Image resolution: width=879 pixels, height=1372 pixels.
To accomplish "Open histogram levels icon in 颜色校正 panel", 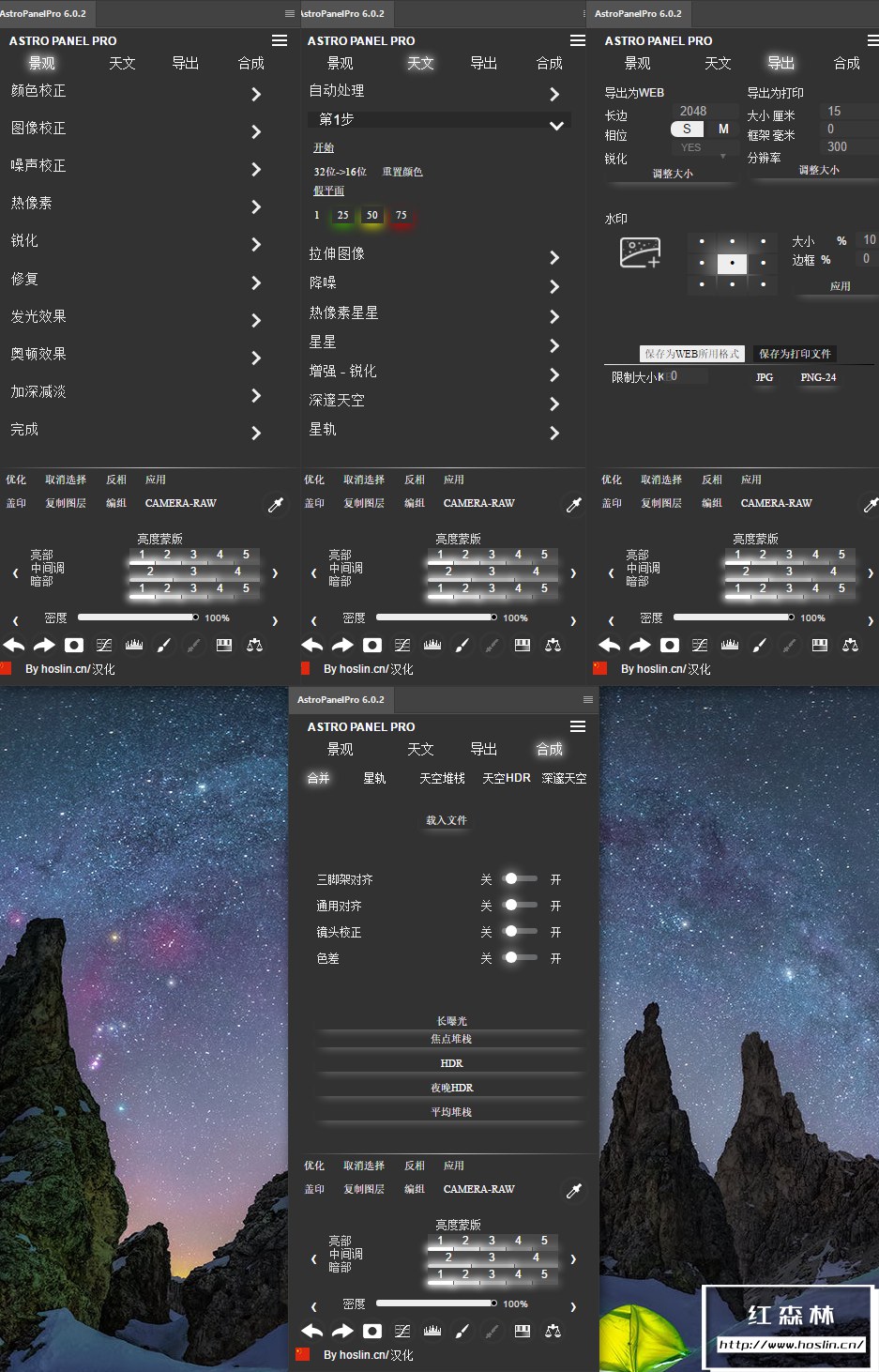I will pyautogui.click(x=134, y=645).
